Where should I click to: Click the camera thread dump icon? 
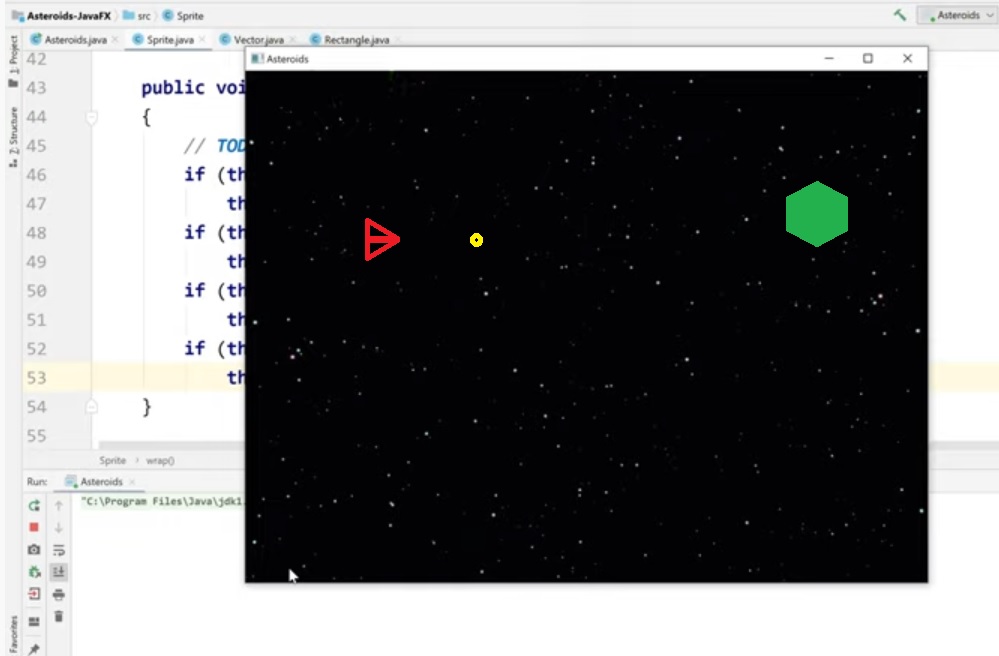34,549
